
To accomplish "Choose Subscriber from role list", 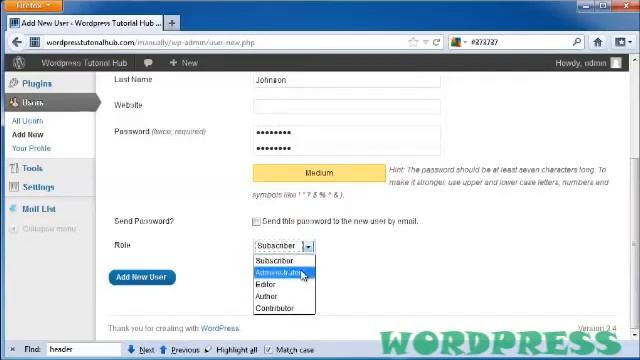I will (x=284, y=260).
